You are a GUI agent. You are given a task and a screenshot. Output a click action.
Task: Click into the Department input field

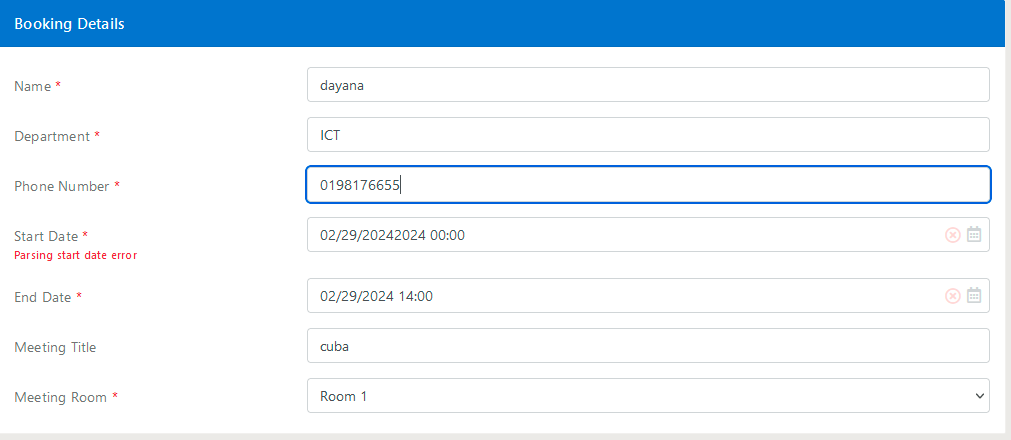click(648, 135)
